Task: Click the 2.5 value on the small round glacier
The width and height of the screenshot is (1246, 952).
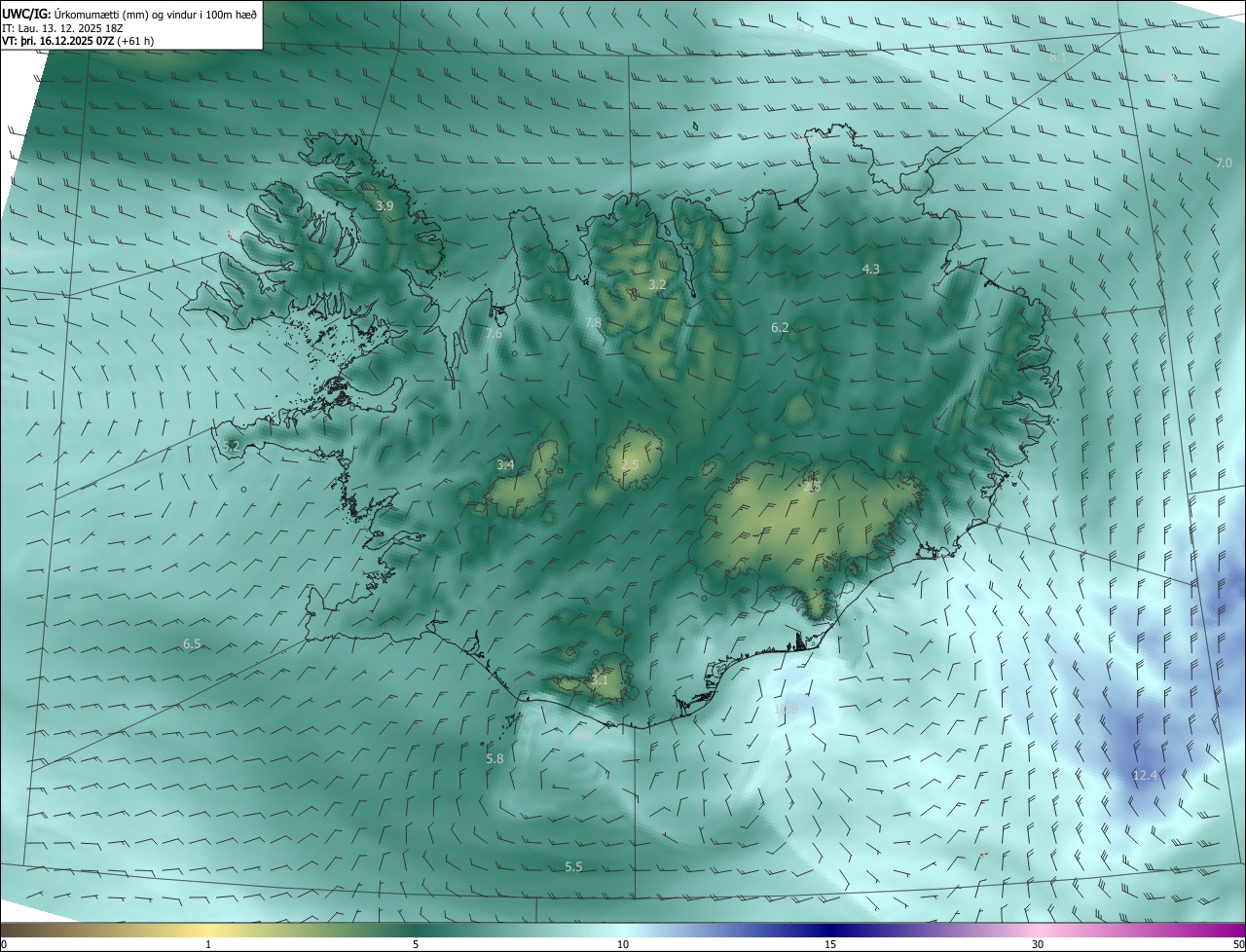Action: click(630, 465)
